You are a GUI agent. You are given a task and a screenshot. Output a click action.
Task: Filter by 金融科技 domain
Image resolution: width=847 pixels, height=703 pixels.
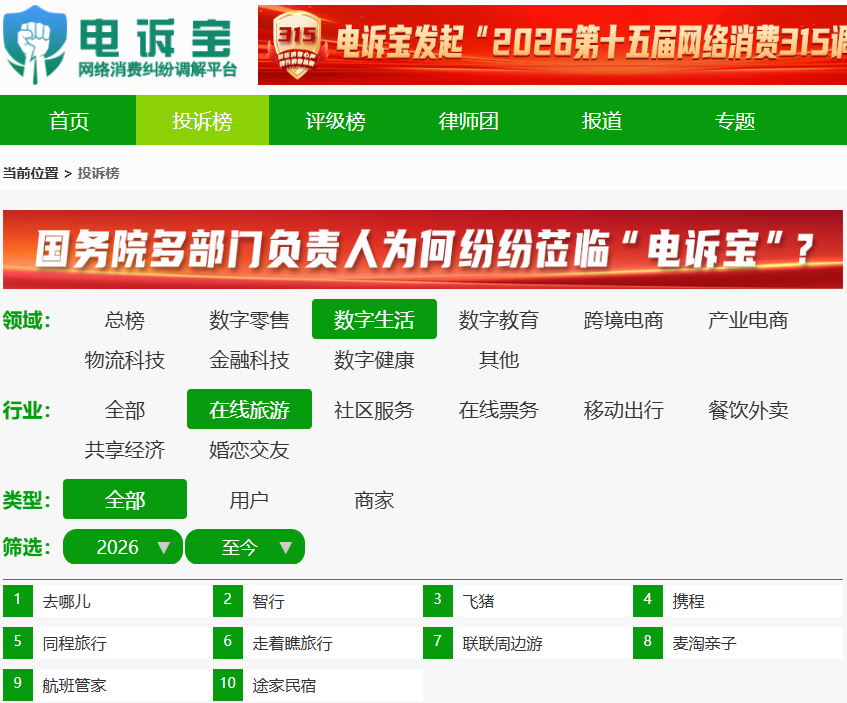coord(249,360)
